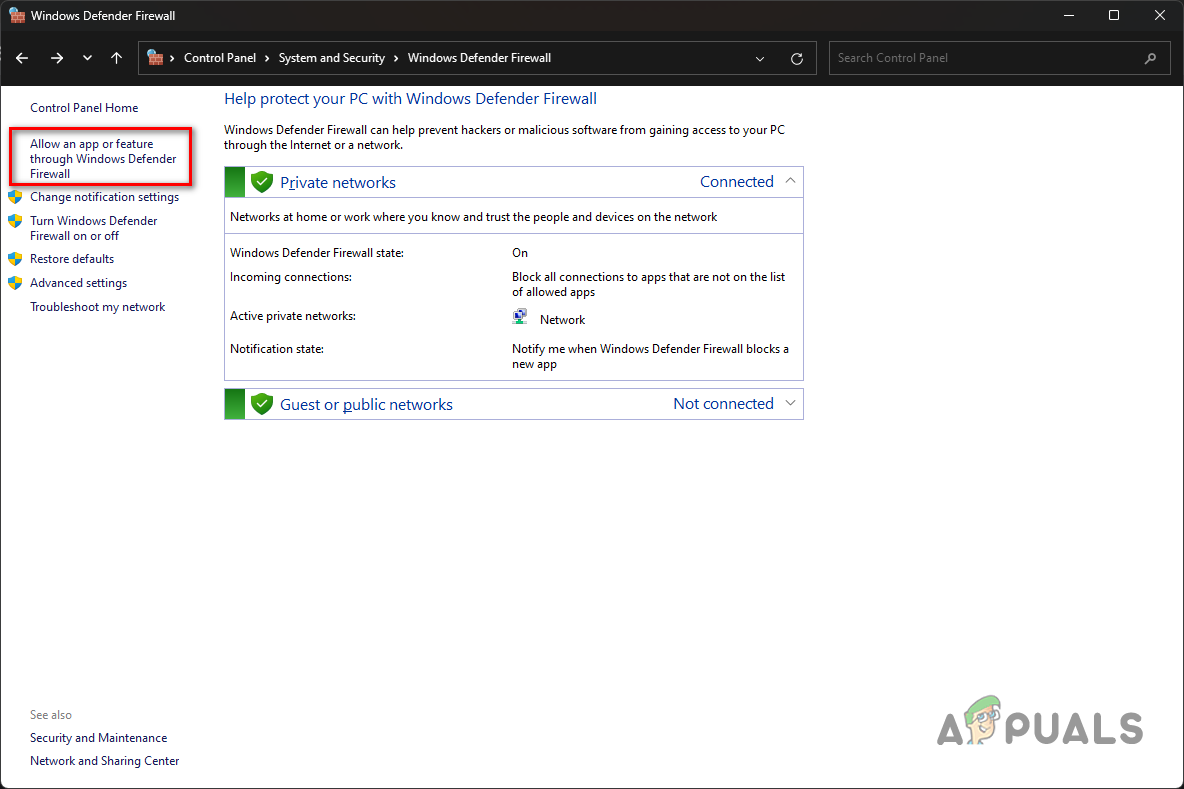1184x789 pixels.
Task: Open Allow an app or feature through Windows Defender Firewall
Action: [103, 158]
